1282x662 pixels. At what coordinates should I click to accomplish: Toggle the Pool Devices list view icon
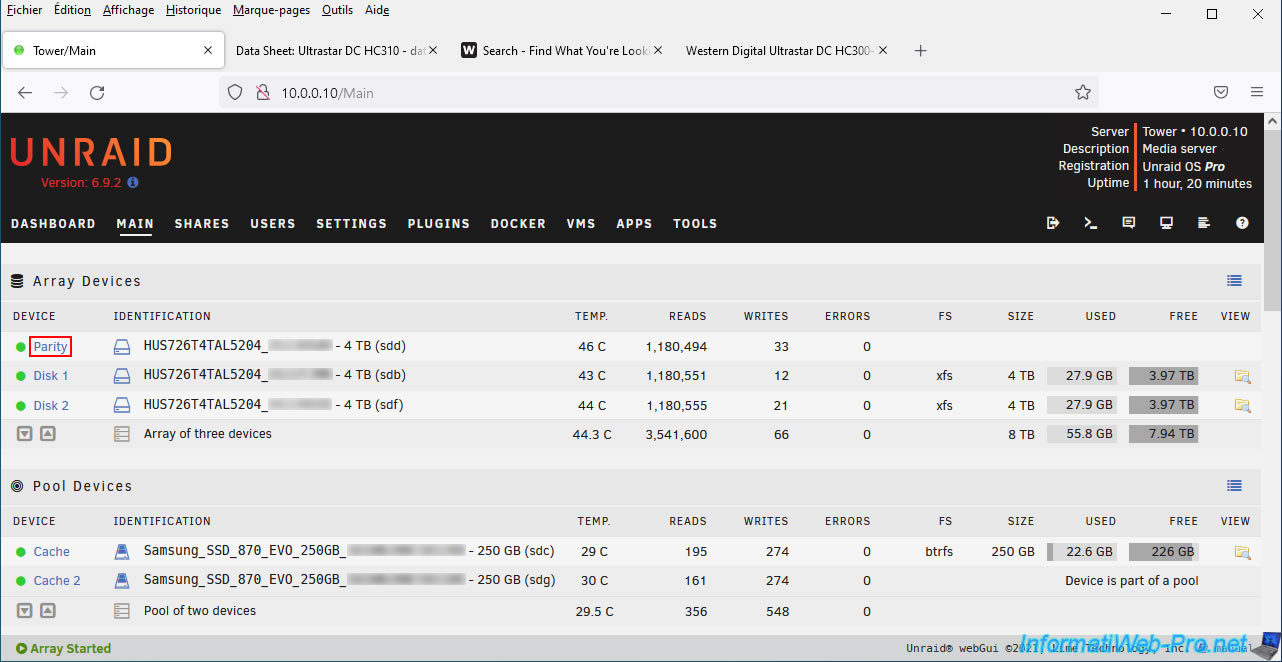click(1234, 486)
